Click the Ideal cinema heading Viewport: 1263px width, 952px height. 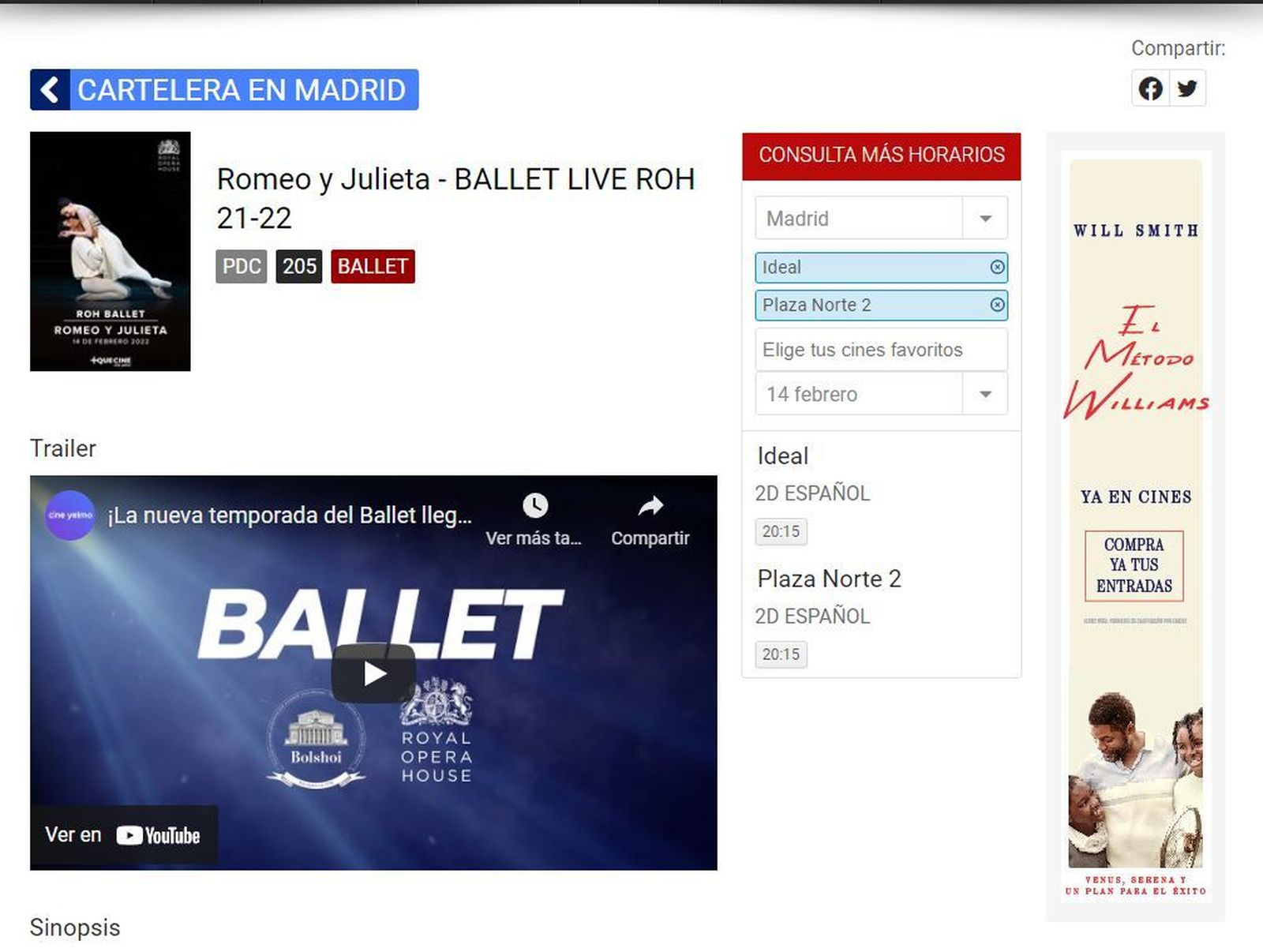(x=782, y=455)
